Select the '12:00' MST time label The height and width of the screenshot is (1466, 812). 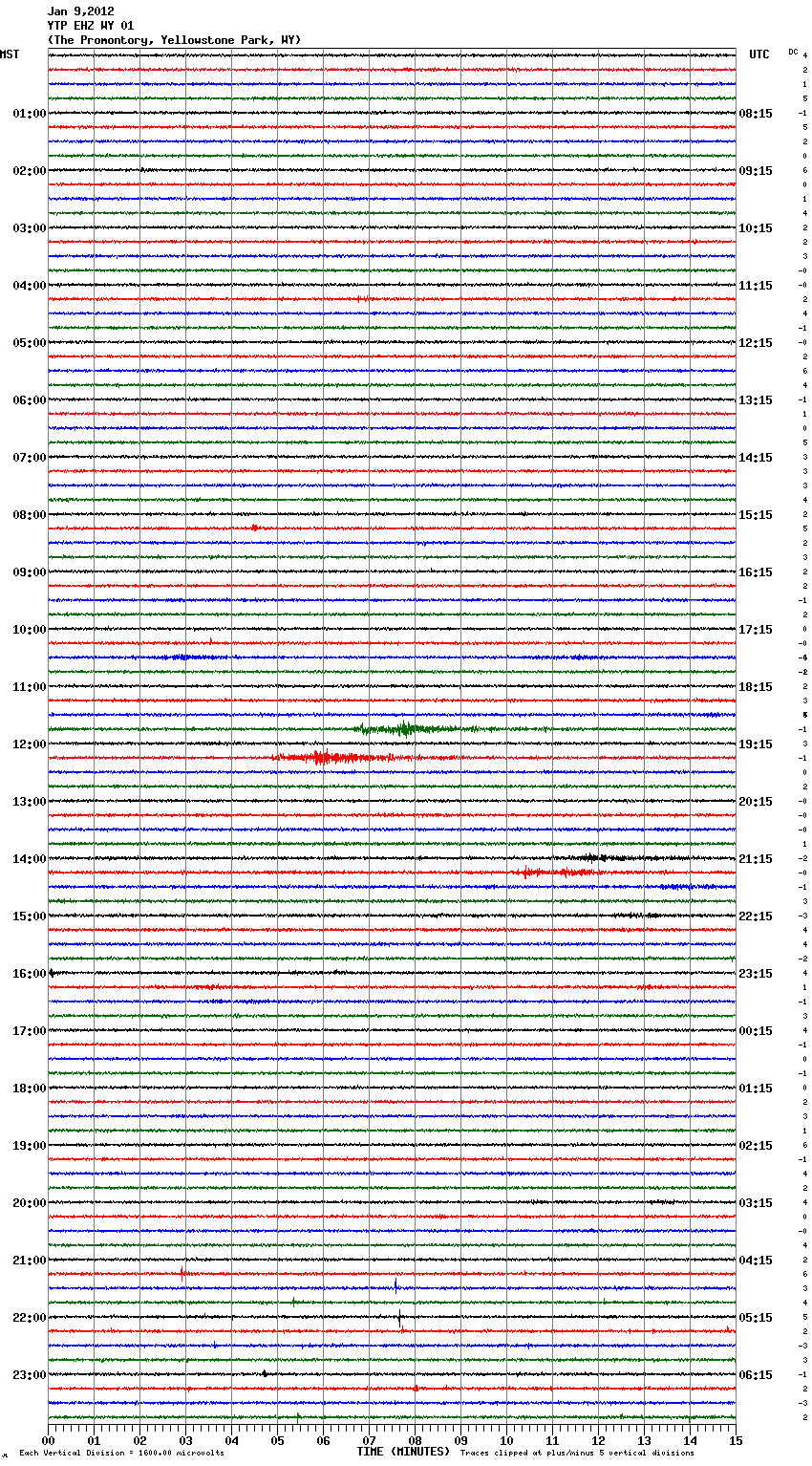click(30, 744)
